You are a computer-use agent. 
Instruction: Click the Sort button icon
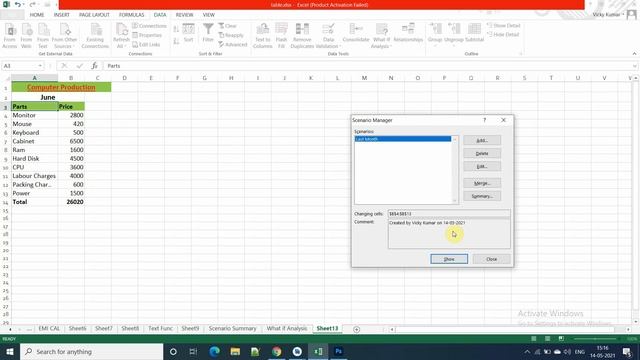(x=188, y=33)
